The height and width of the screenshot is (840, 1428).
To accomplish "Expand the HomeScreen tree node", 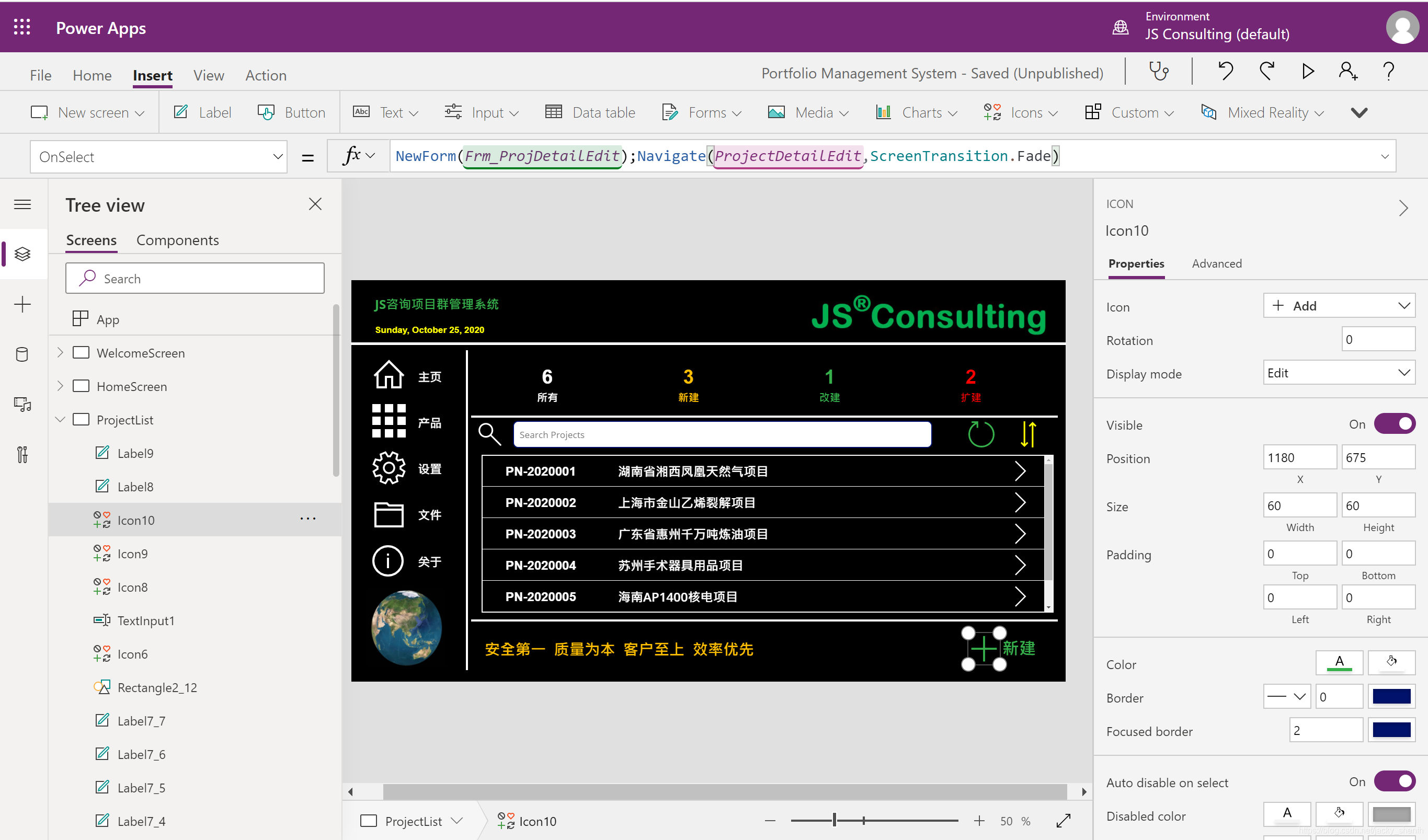I will click(x=60, y=386).
